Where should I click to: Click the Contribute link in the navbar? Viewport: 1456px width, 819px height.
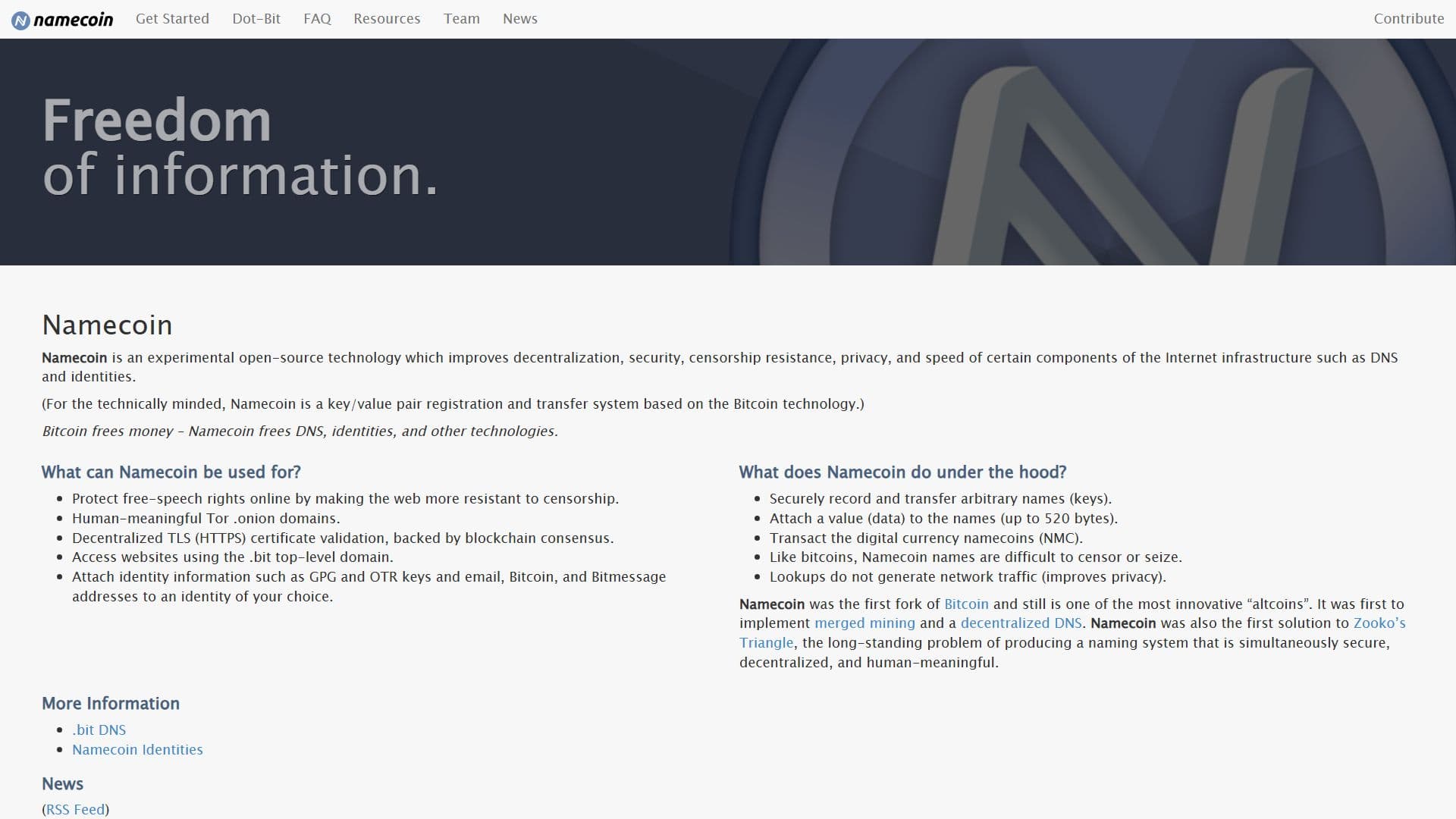[x=1409, y=19]
